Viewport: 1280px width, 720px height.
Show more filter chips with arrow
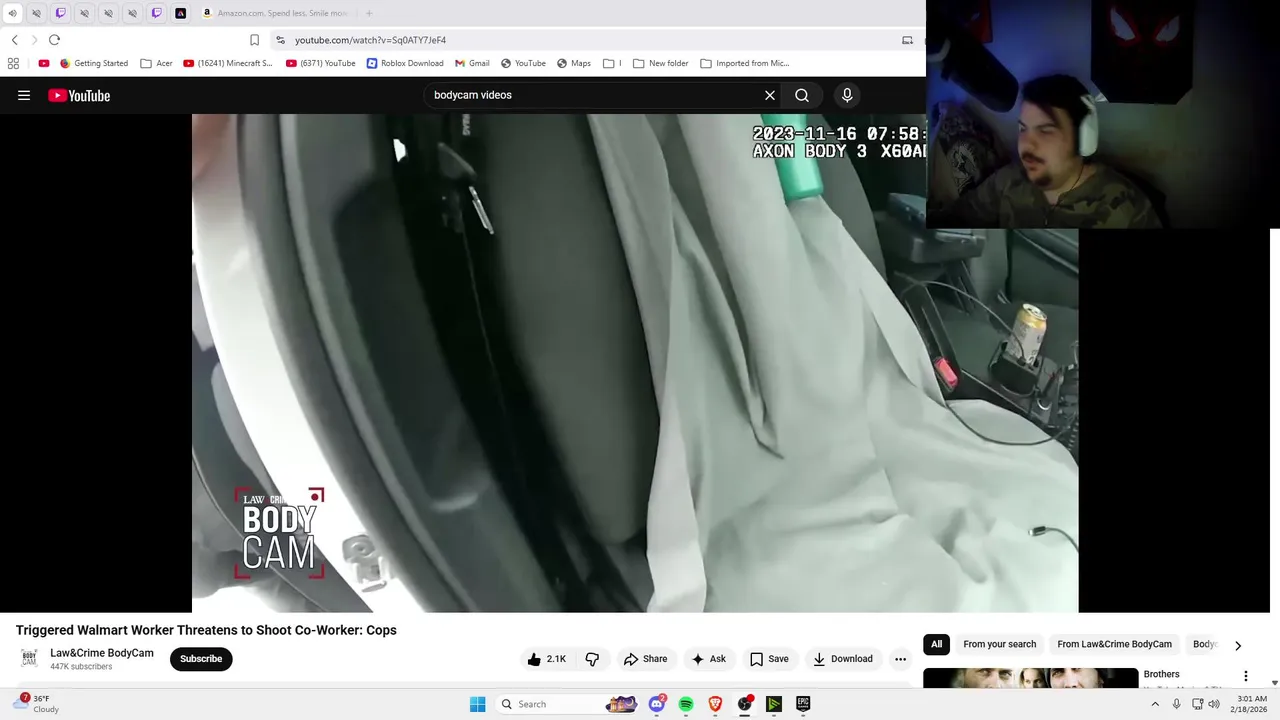[x=1238, y=645]
